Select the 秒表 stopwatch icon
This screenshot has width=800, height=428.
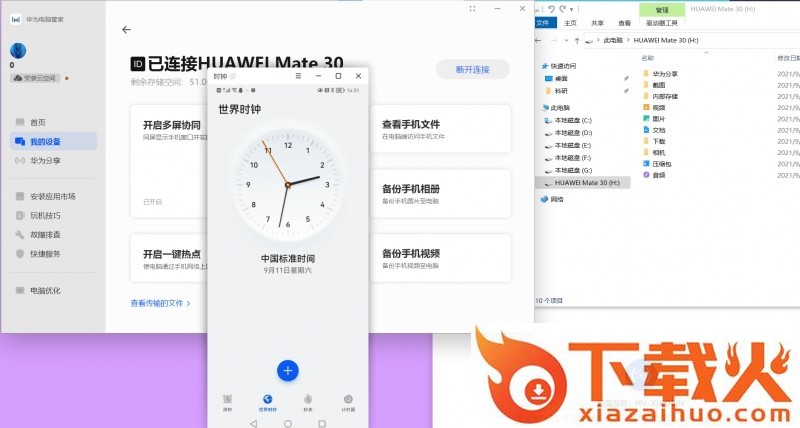pos(308,399)
